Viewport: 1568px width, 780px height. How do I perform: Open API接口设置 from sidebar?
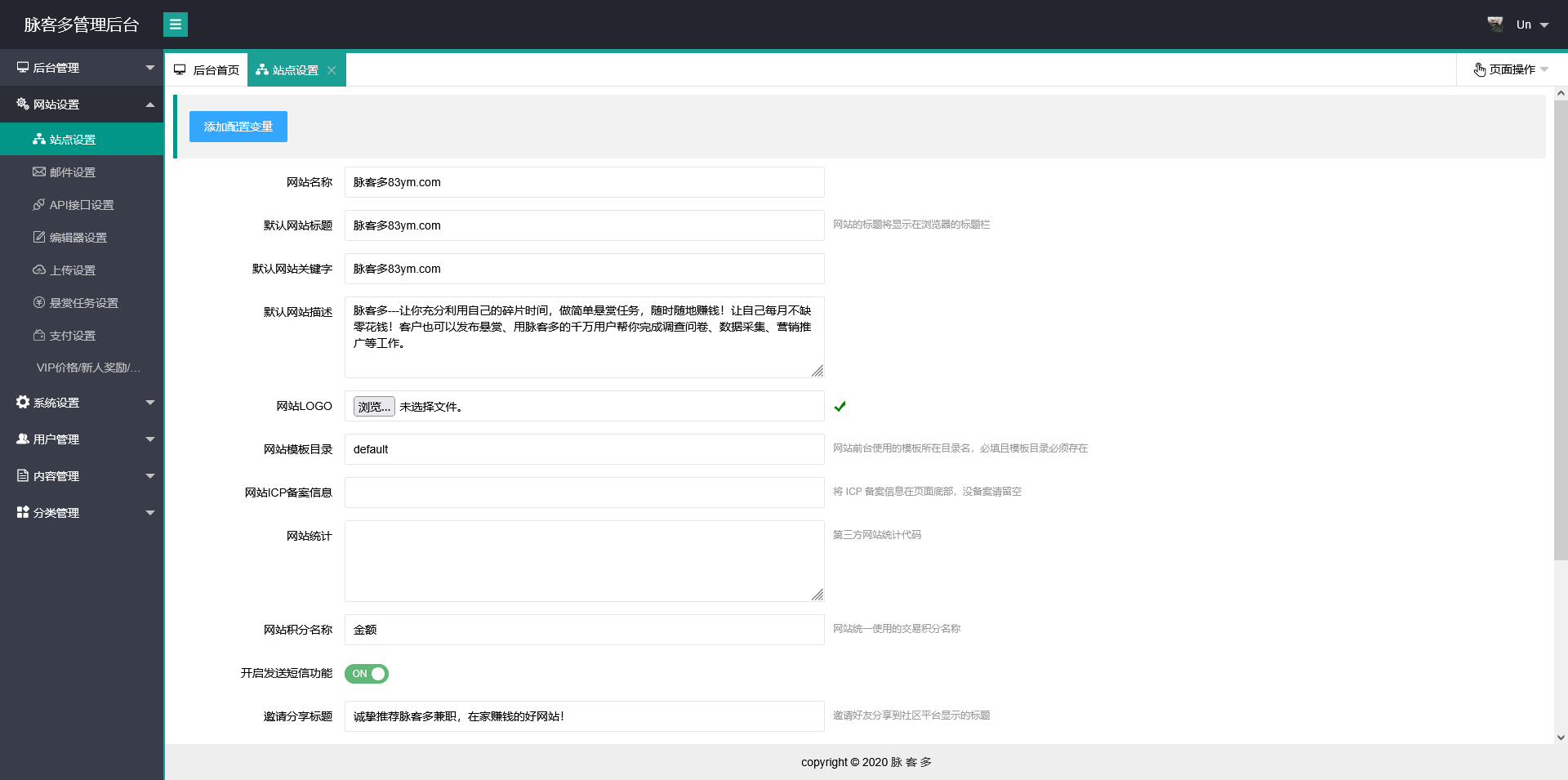[x=81, y=205]
